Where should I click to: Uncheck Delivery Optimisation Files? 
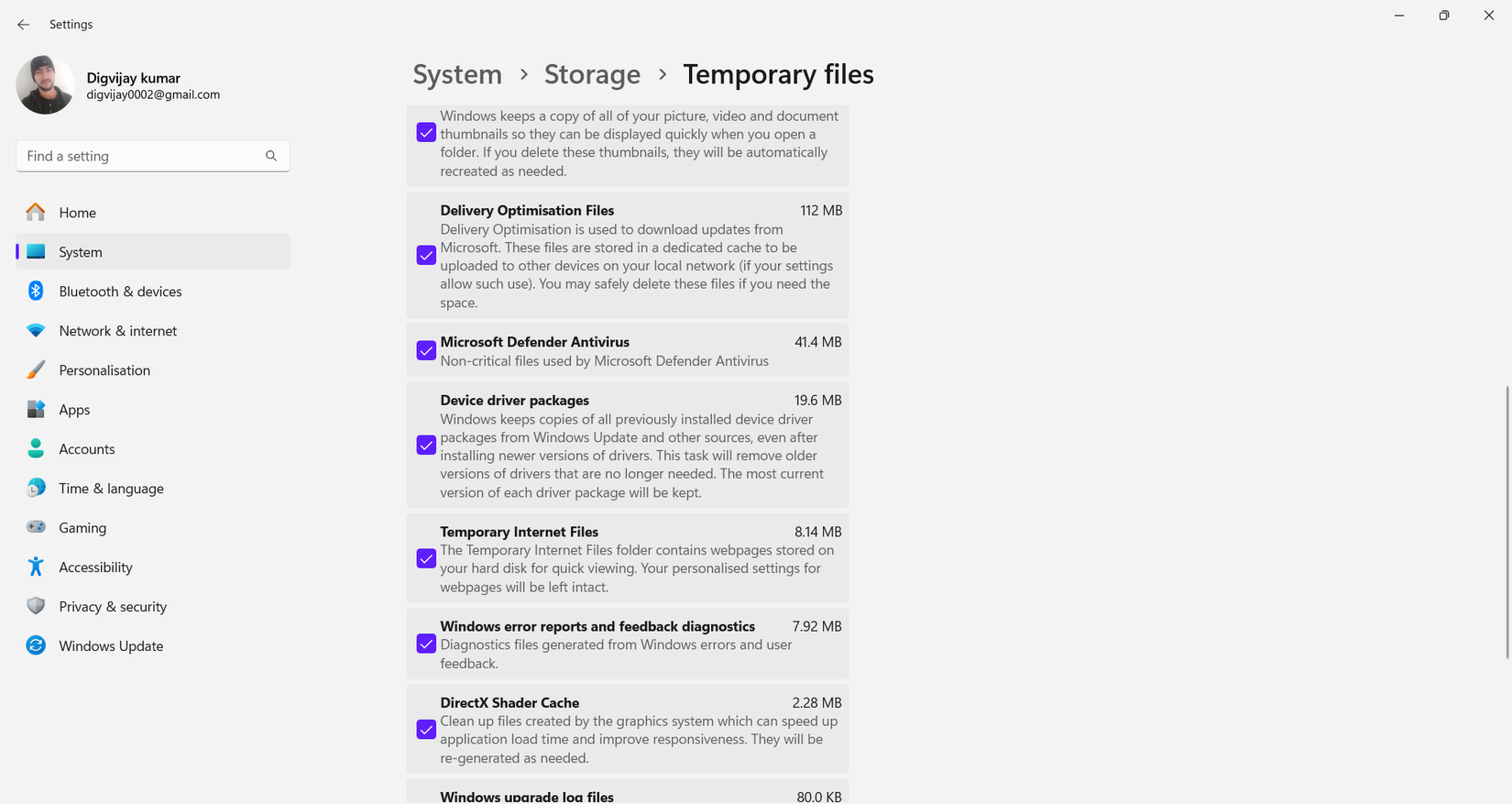pos(425,255)
